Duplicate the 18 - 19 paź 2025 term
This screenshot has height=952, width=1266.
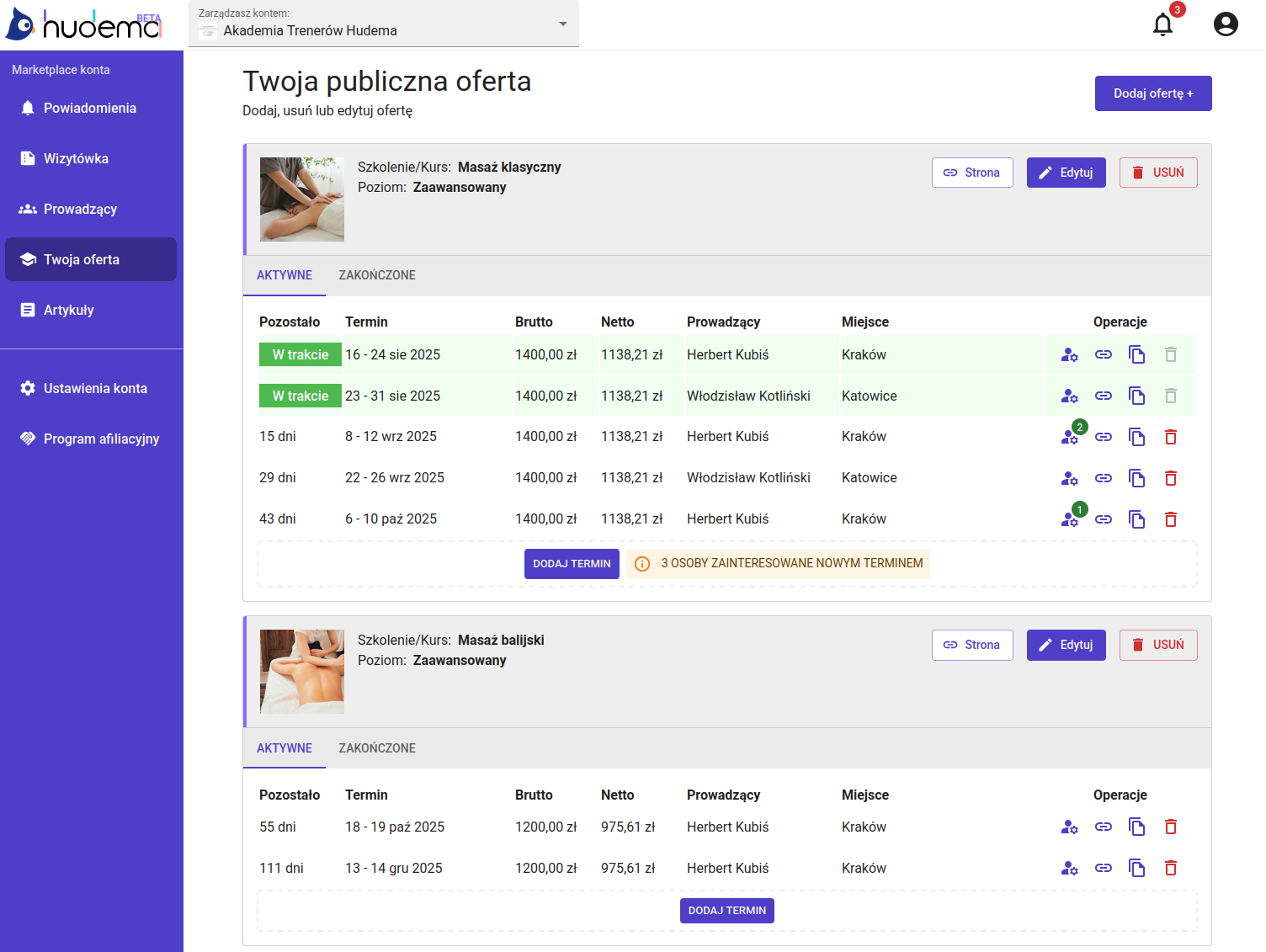click(1136, 827)
